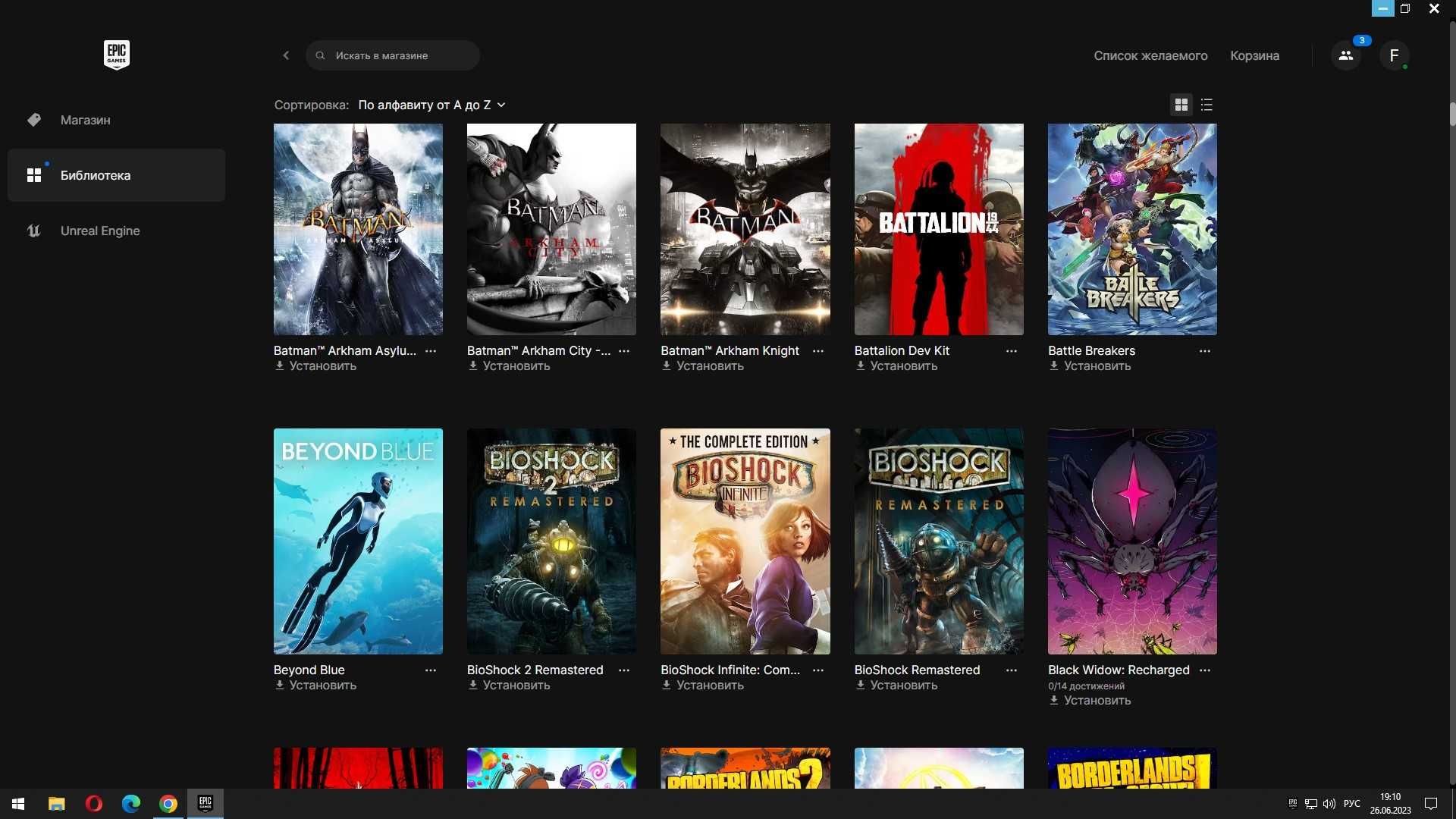This screenshot has width=1456, height=819.
Task: Open the friends list icon
Action: [x=1345, y=55]
